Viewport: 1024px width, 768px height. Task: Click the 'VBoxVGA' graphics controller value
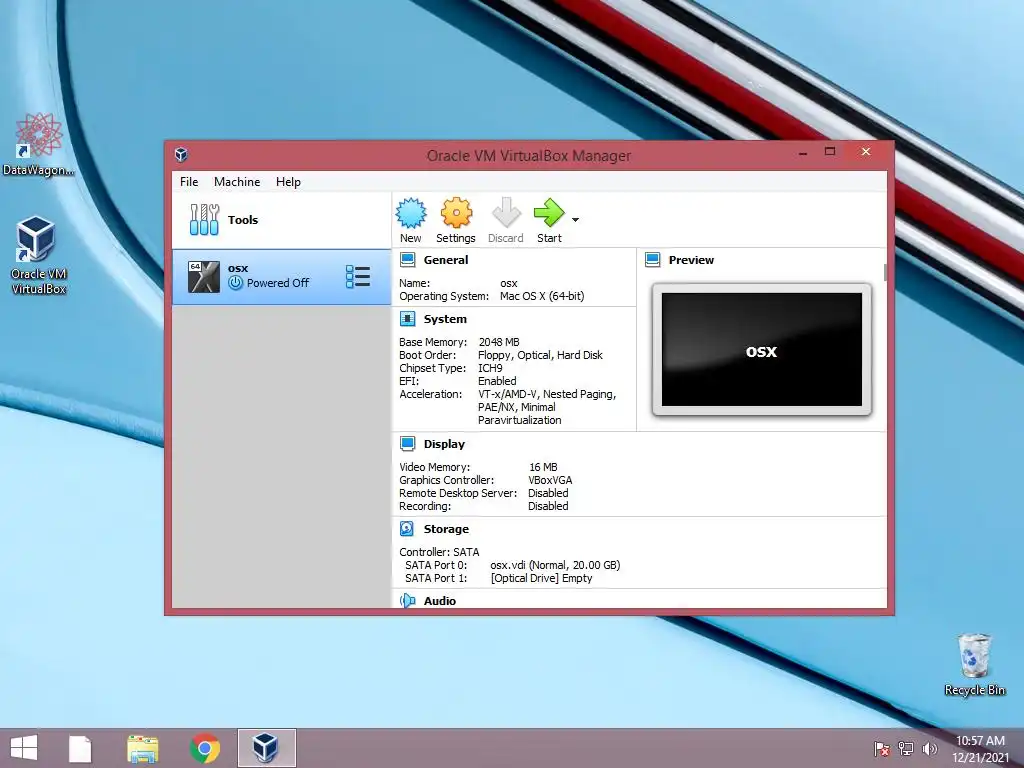coord(550,480)
